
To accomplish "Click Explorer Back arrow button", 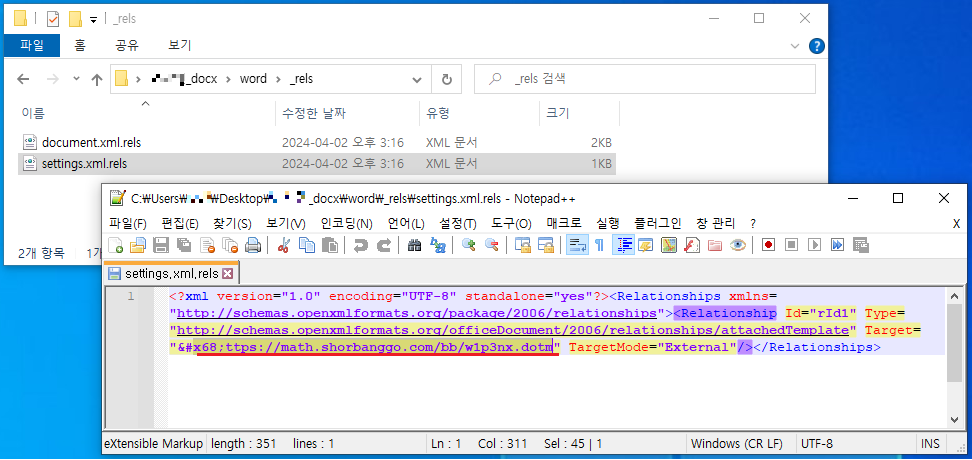I will (x=23, y=79).
